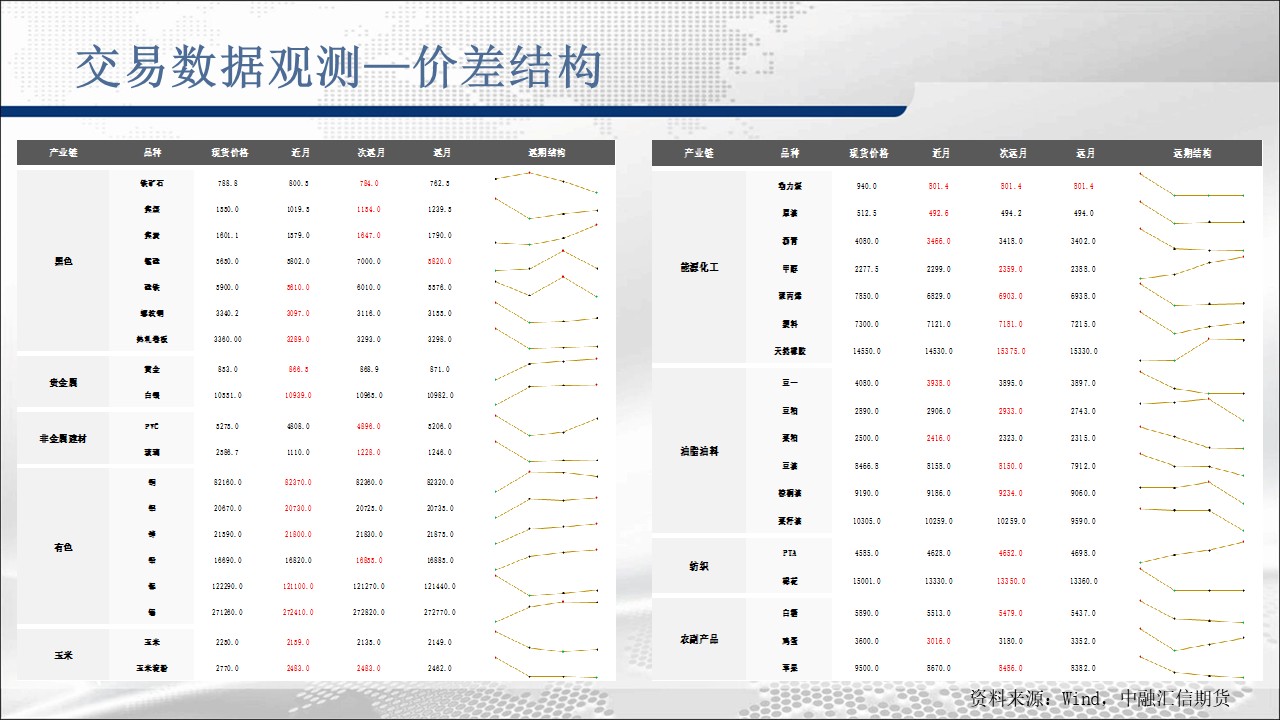Click the red value 492.6

939,214
